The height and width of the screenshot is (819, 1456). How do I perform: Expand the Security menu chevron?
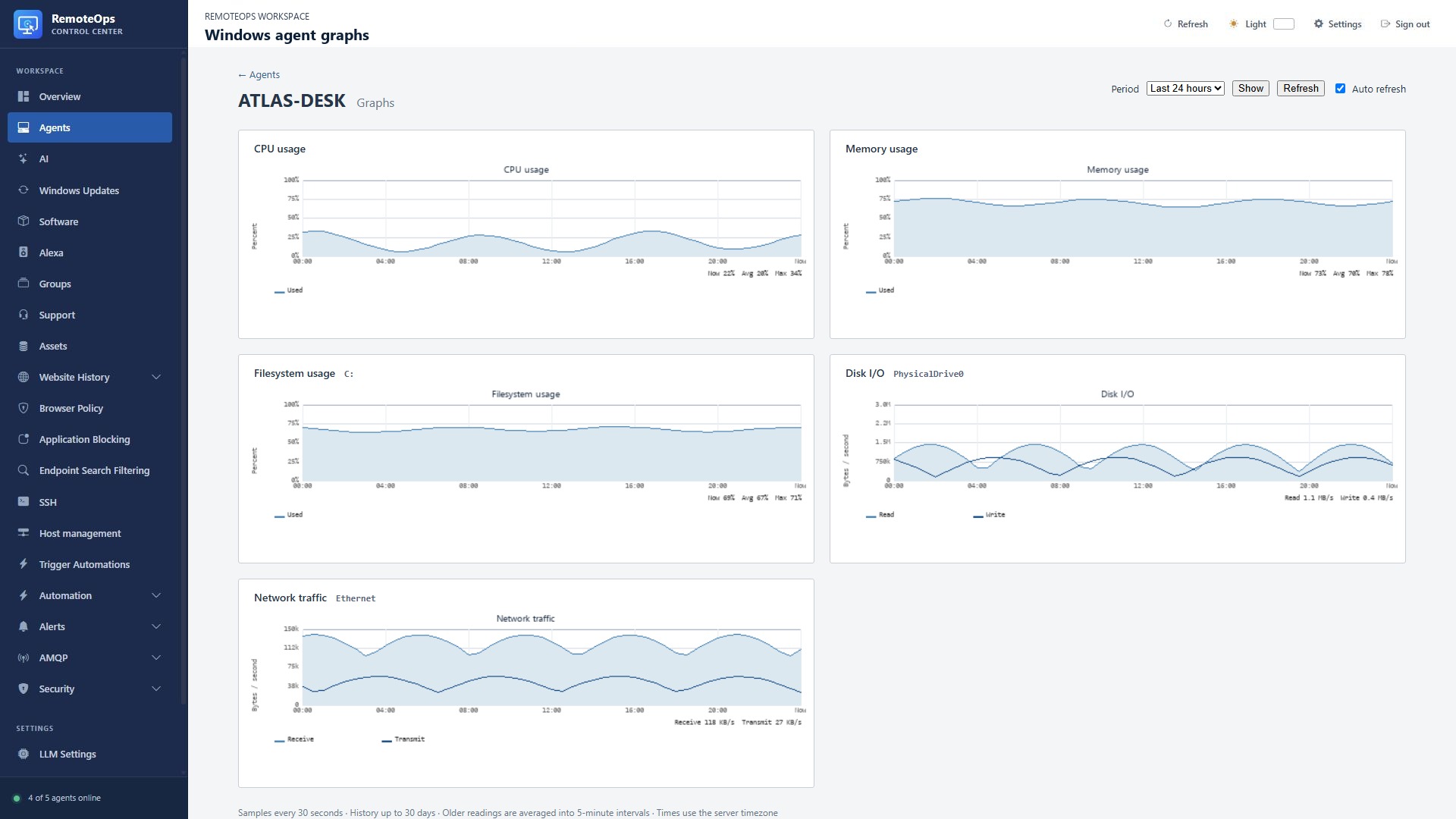(x=156, y=689)
